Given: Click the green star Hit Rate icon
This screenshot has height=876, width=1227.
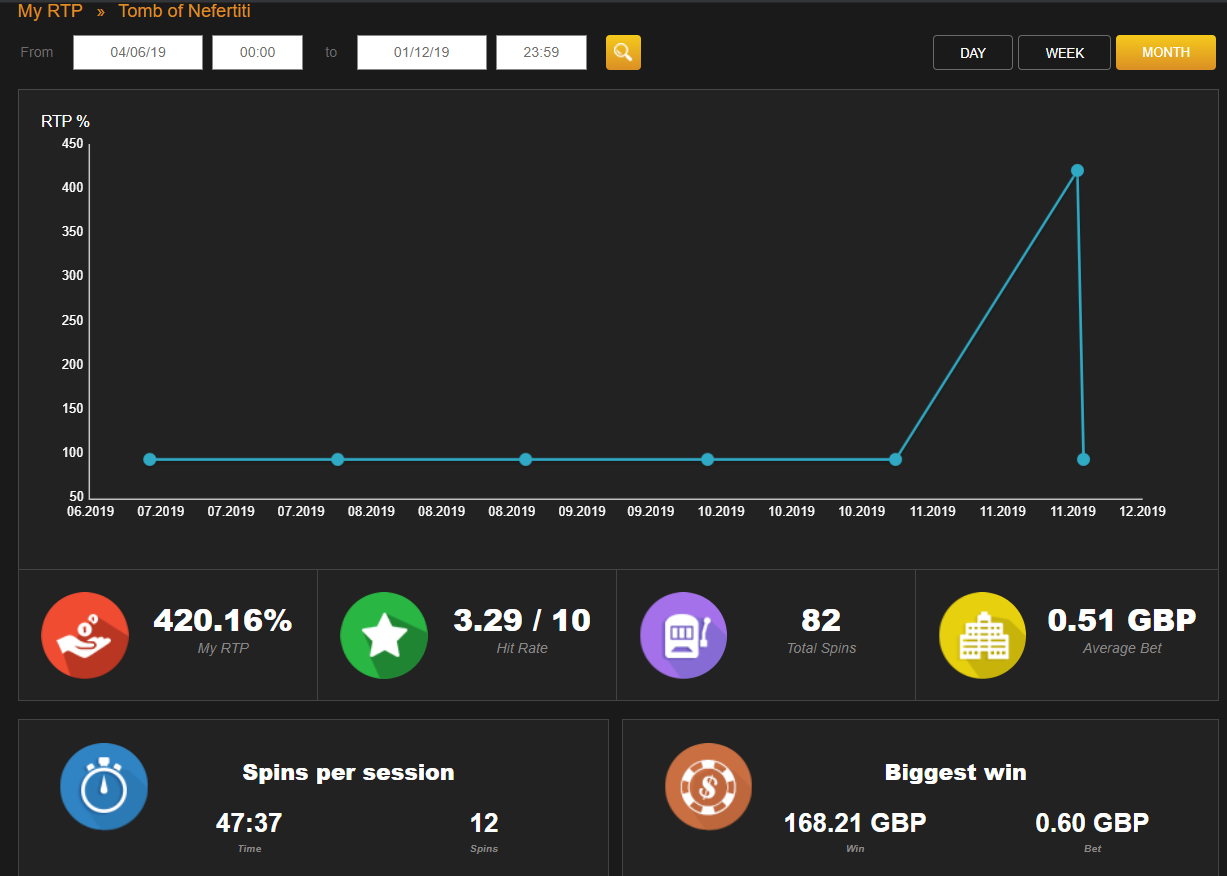Looking at the screenshot, I should click(384, 635).
